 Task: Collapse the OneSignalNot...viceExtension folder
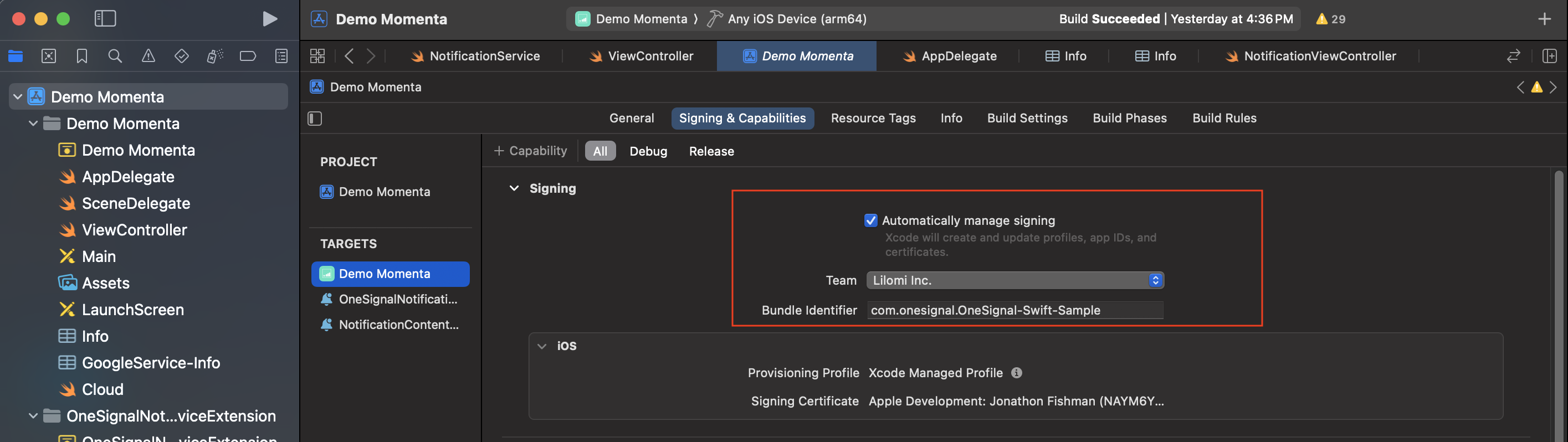[33, 416]
